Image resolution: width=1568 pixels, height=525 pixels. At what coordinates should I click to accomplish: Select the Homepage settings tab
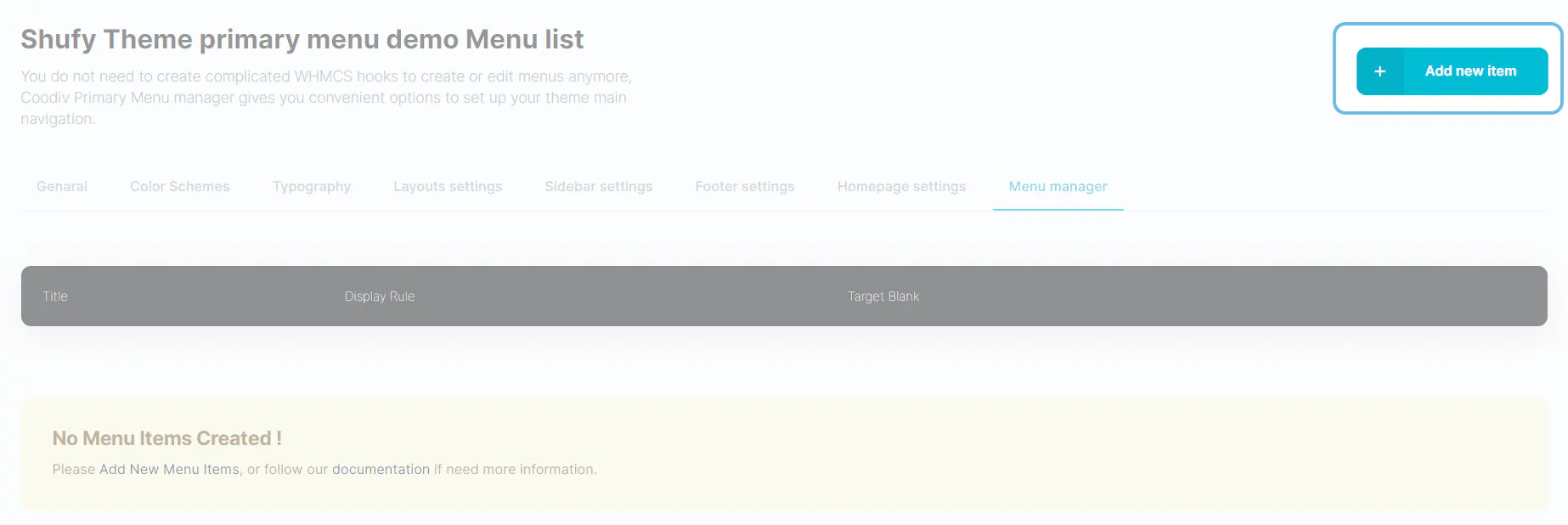coord(901,187)
